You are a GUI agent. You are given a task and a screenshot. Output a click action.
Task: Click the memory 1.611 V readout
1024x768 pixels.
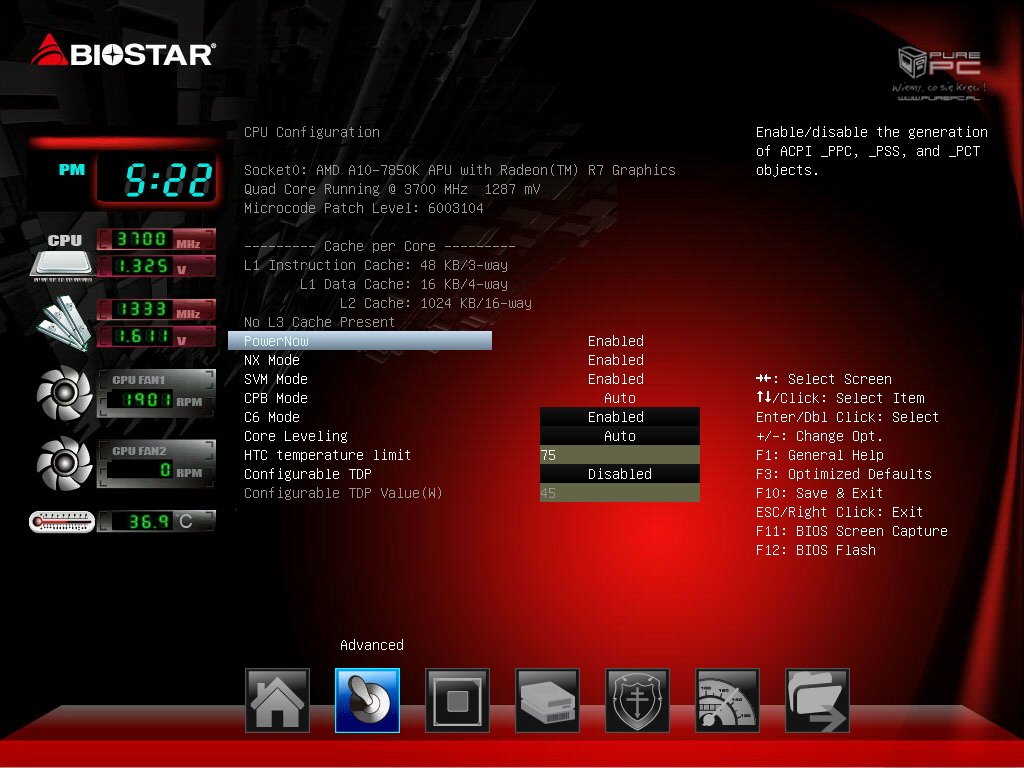[x=157, y=336]
